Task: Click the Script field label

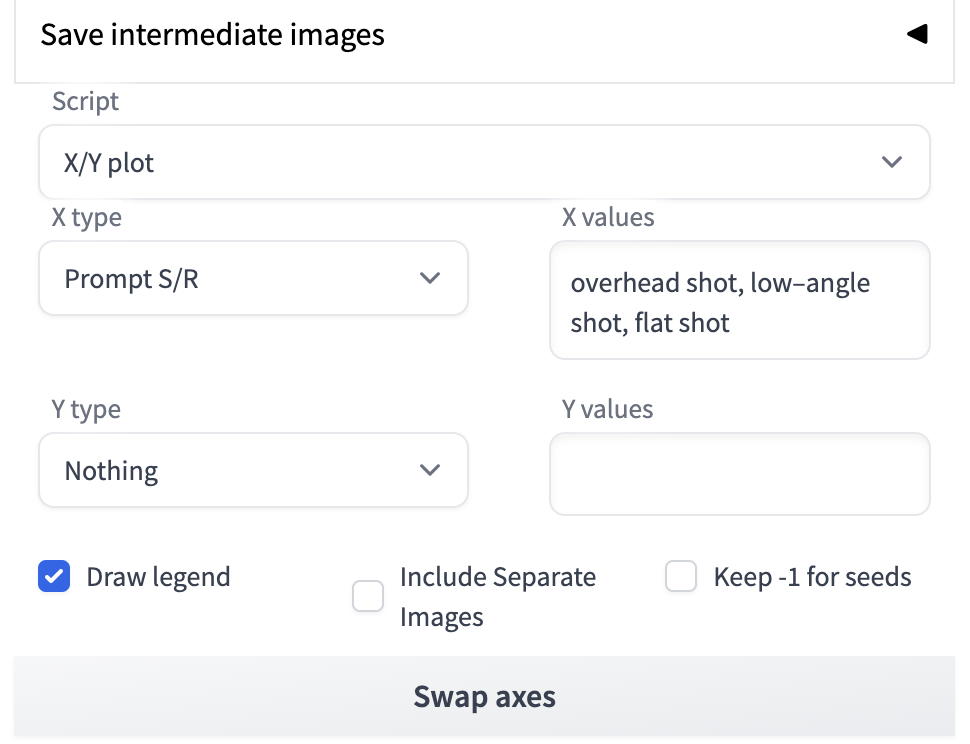Action: [x=85, y=101]
